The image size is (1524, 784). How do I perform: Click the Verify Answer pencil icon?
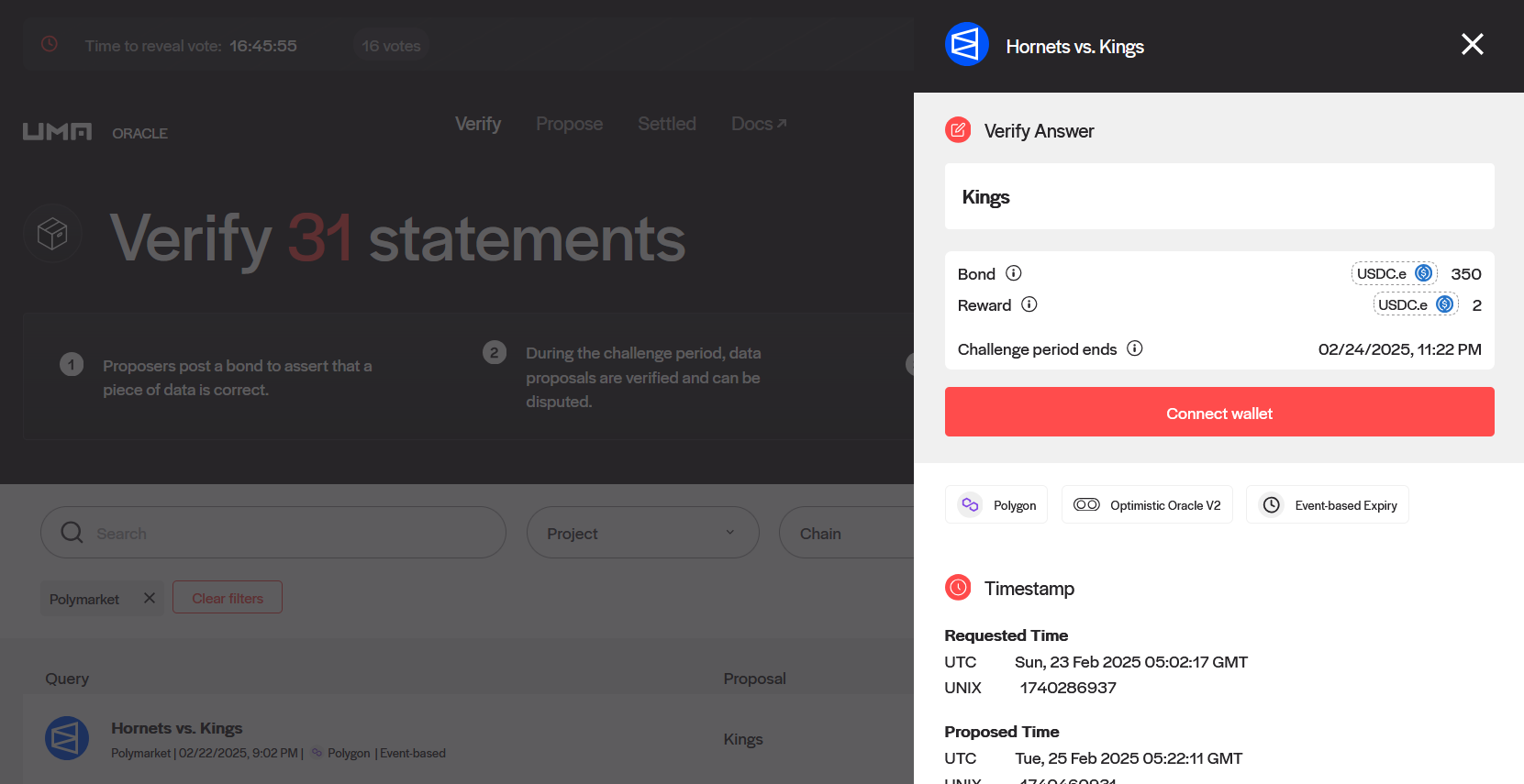958,130
